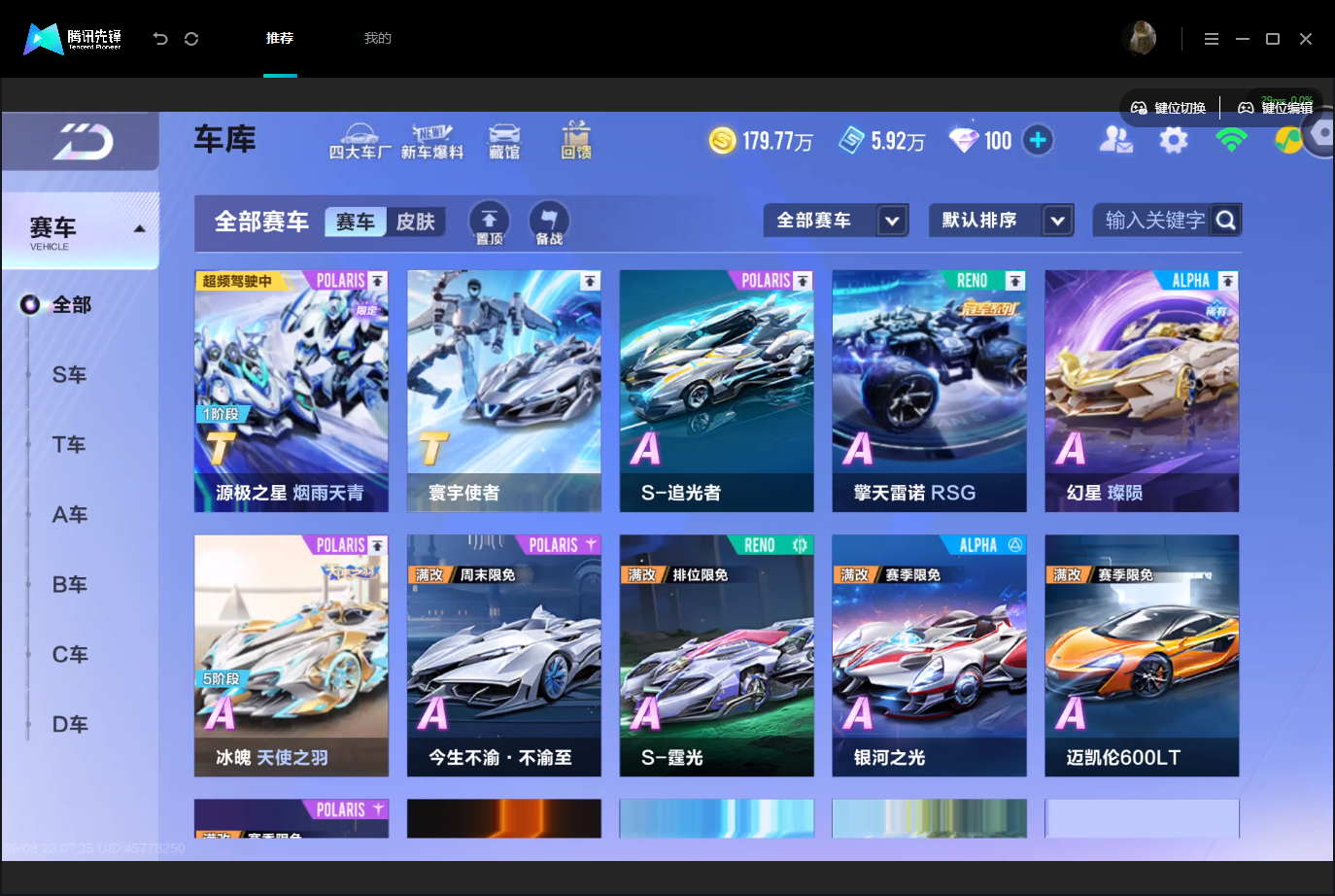Click the yellow-green round icon by Wi-Fi
This screenshot has width=1335, height=896.
click(1288, 141)
